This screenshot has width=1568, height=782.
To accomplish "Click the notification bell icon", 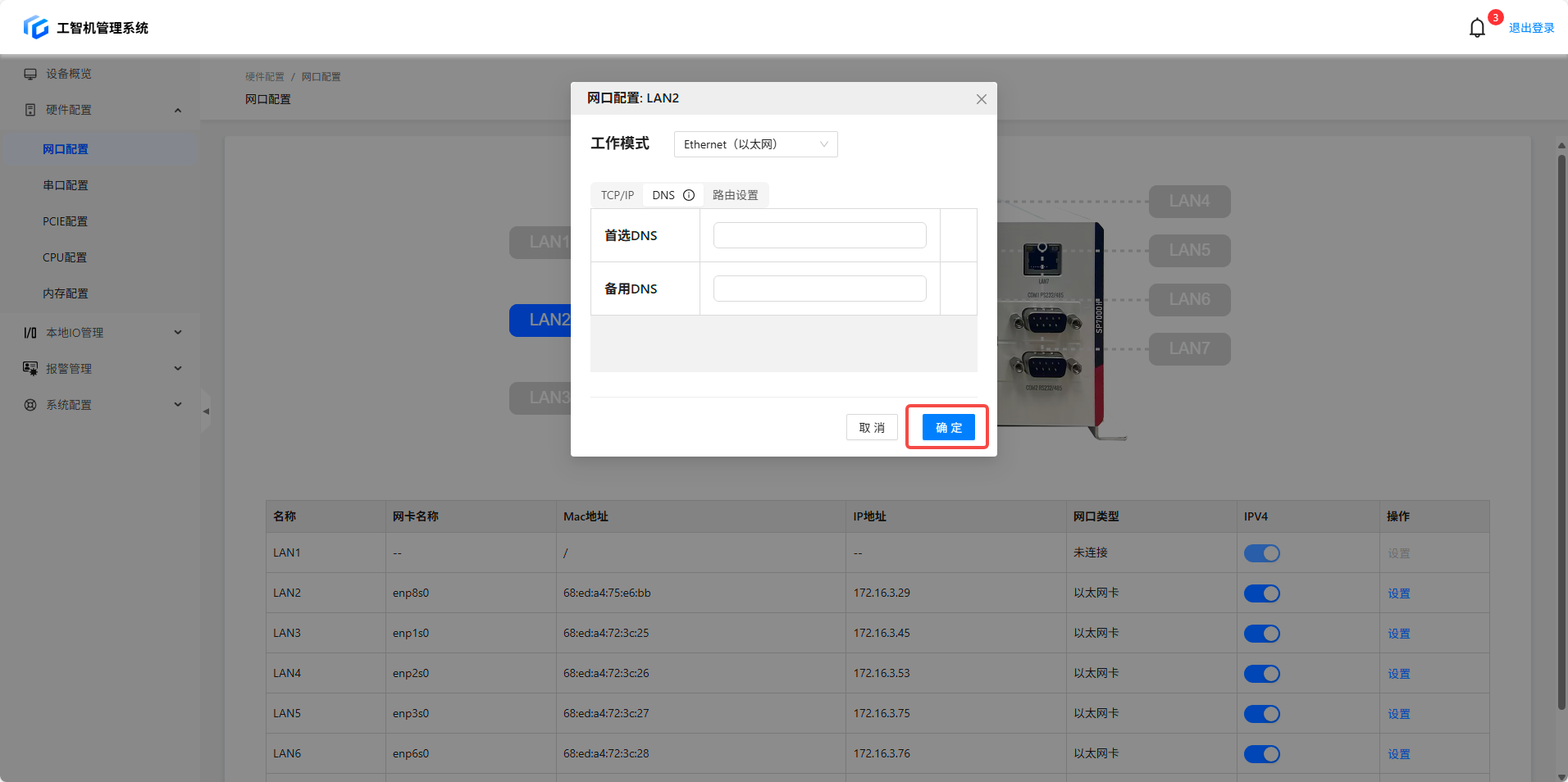I will [1476, 28].
